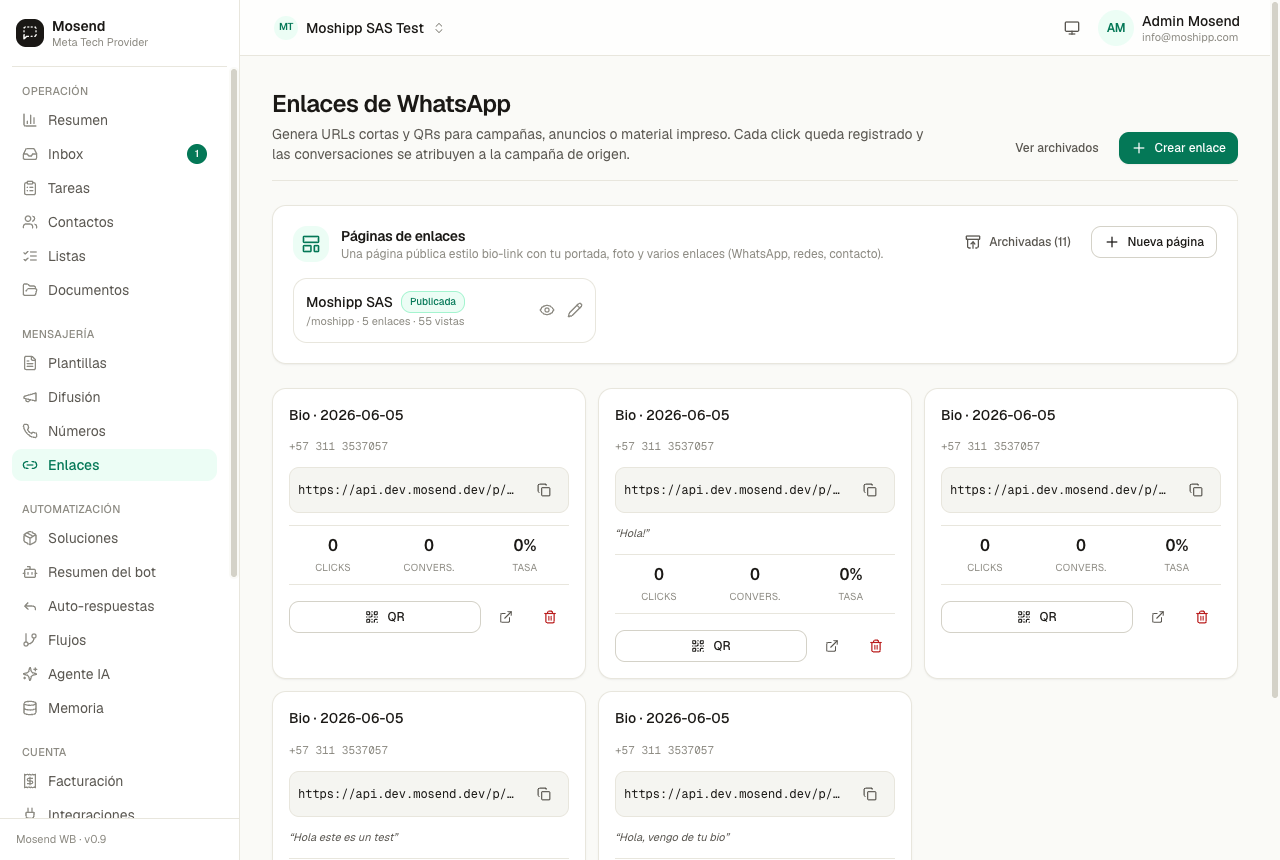Open Archivadas (11) pages
This screenshot has width=1280, height=860.
tap(1018, 242)
